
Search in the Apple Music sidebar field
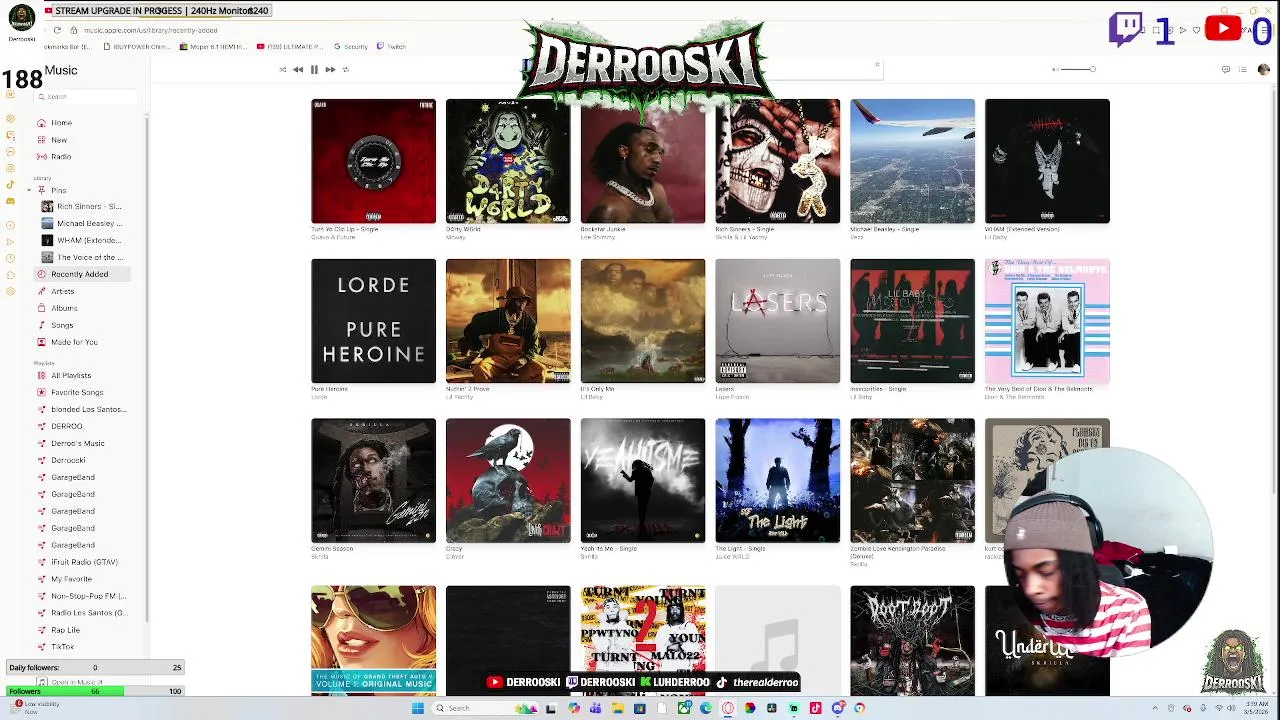(x=86, y=97)
